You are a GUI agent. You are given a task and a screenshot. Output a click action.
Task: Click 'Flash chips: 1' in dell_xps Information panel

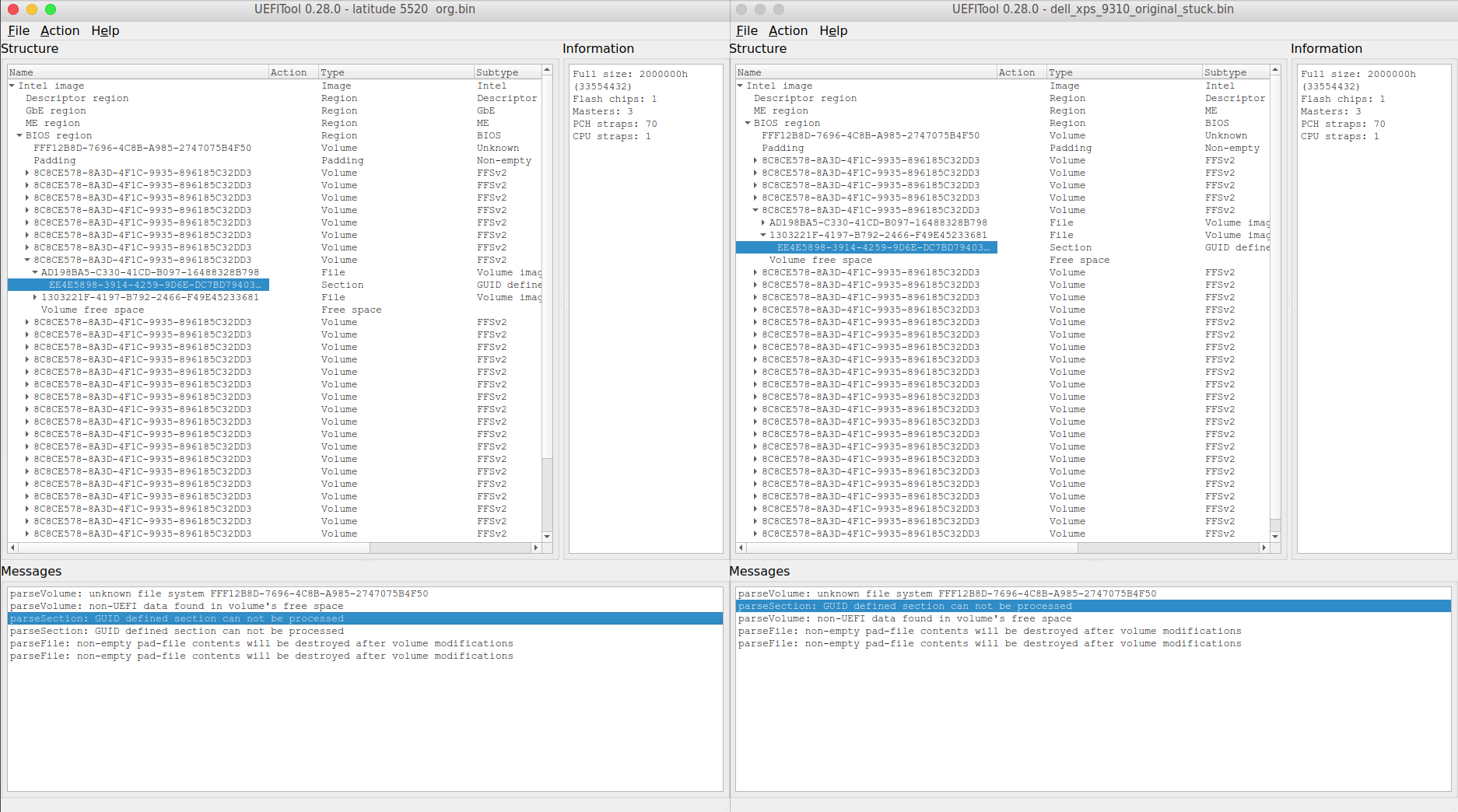[1343, 99]
